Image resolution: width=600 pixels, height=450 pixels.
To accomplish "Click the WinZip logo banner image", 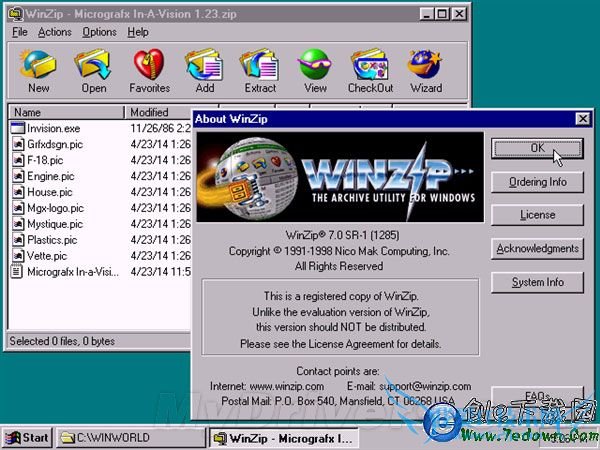I will click(x=340, y=177).
